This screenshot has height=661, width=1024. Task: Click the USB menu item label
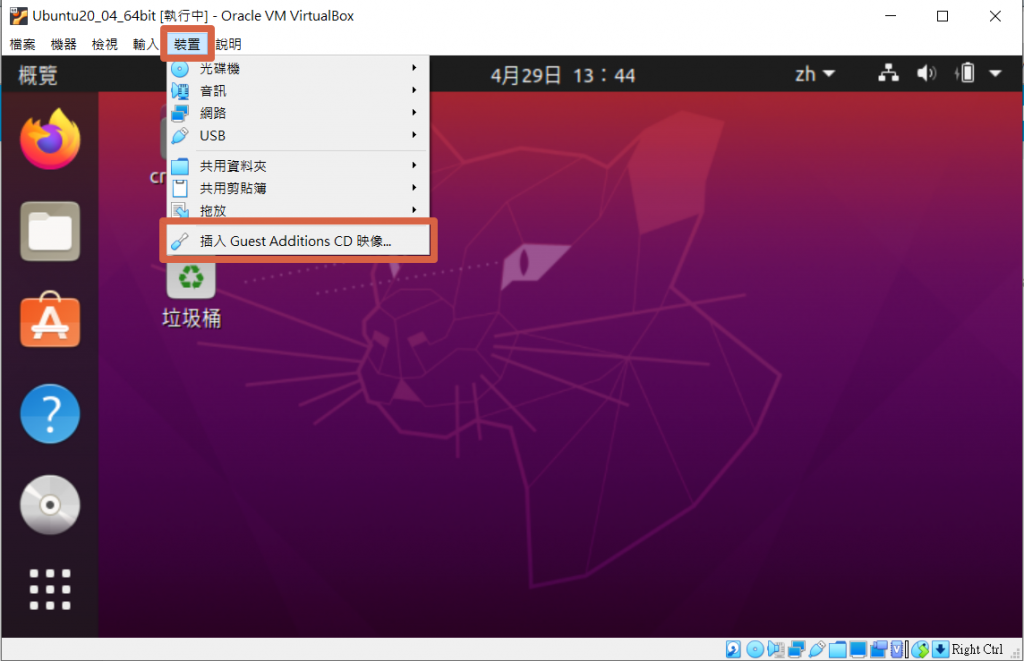(213, 135)
